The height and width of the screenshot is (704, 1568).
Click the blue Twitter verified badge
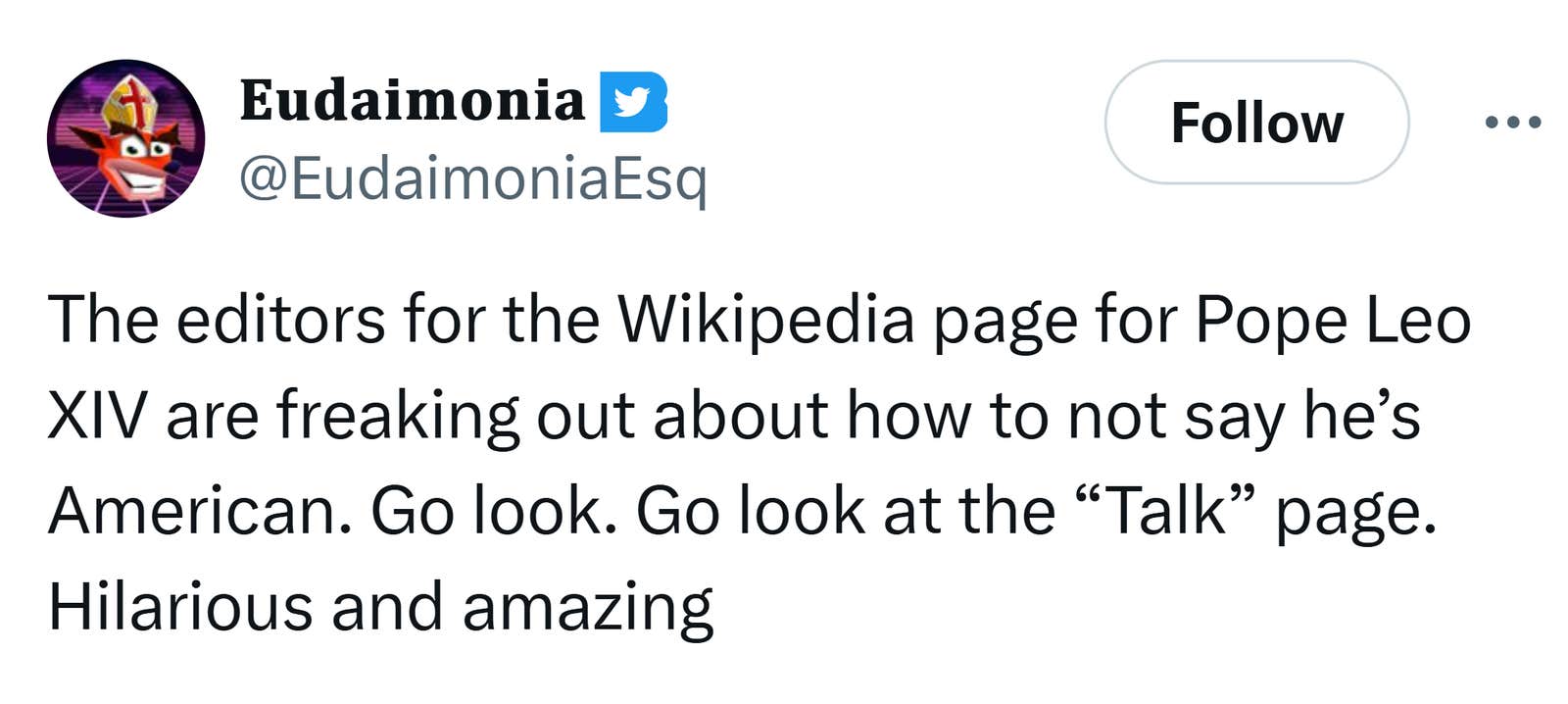coord(633,101)
